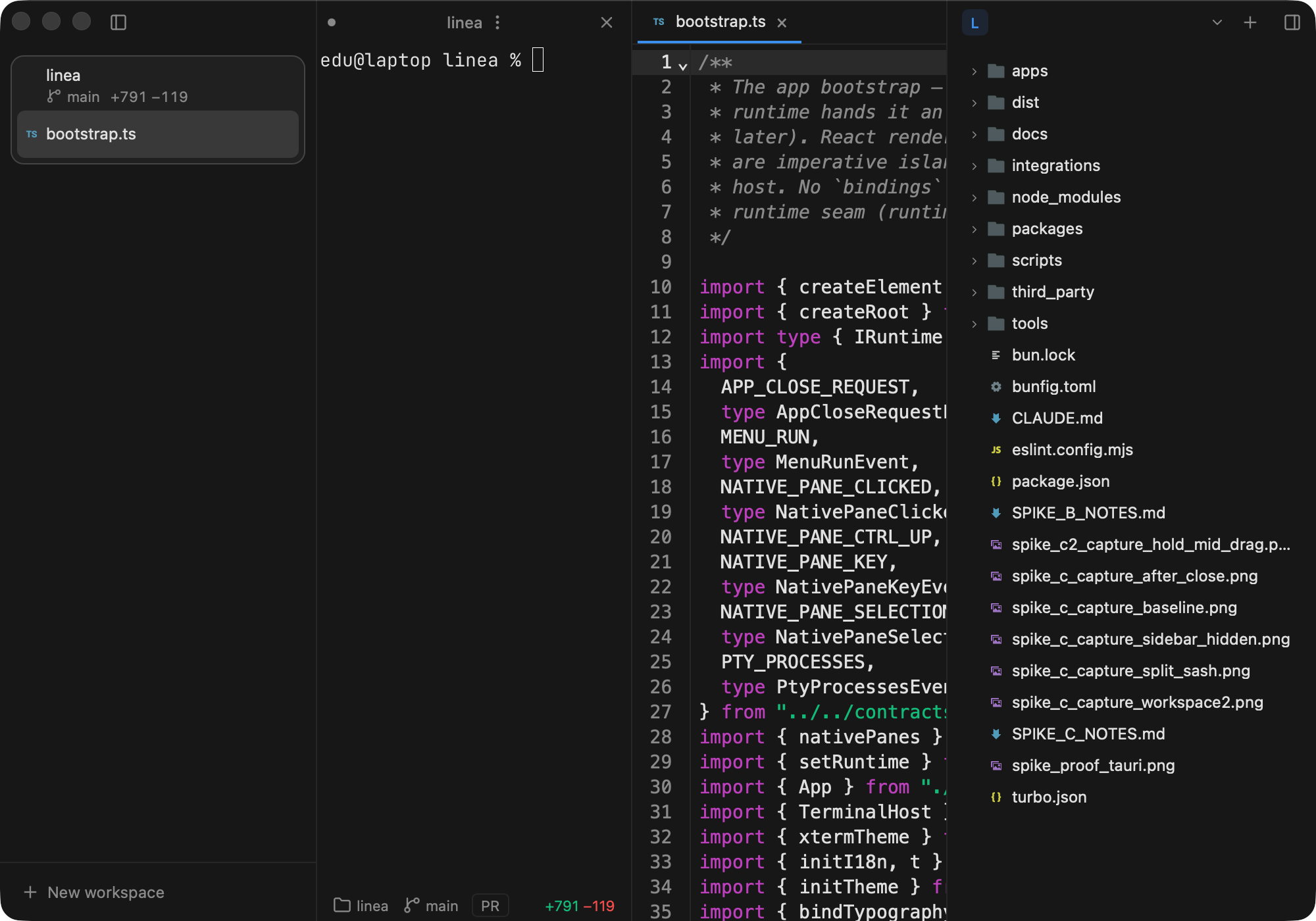Click the packages folder icon
Viewport: 1316px width, 921px height.
point(996,229)
